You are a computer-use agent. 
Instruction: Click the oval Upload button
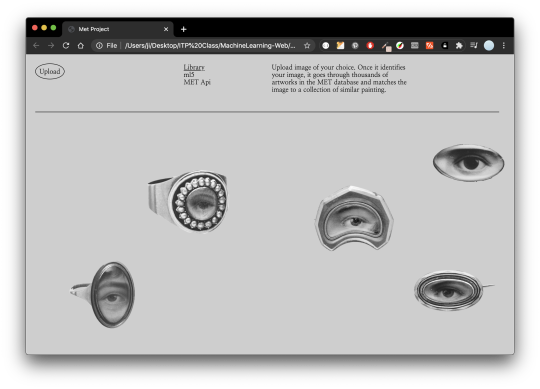50,71
